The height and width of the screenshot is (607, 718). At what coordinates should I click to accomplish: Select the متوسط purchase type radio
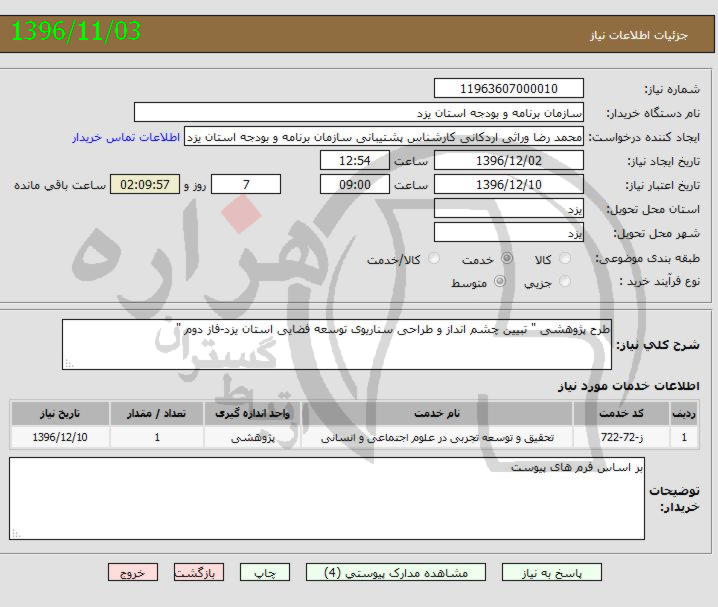pyautogui.click(x=500, y=282)
